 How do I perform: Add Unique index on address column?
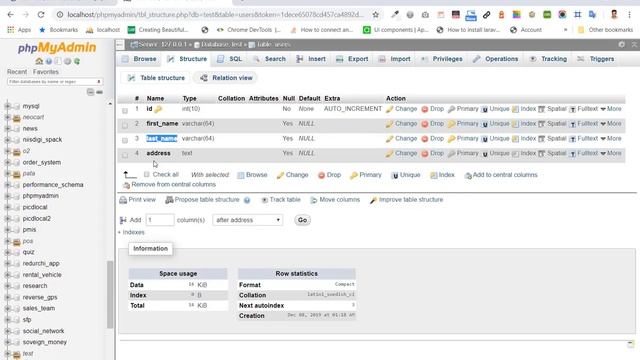tap(496, 153)
